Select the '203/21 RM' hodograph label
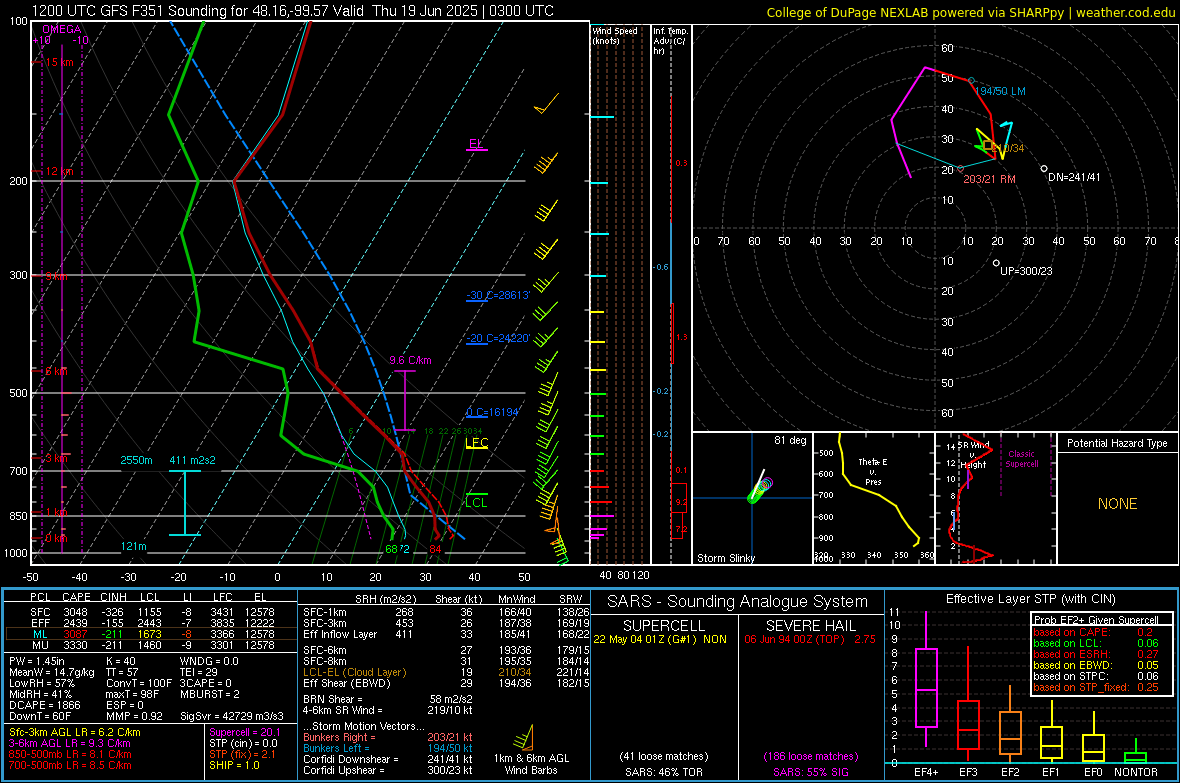Image resolution: width=1180 pixels, height=783 pixels. [990, 179]
